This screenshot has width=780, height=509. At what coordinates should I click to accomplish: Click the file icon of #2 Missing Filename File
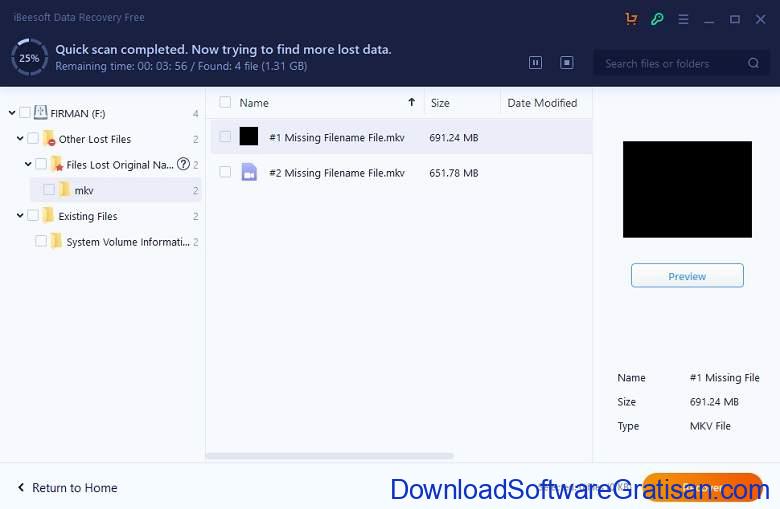(249, 172)
